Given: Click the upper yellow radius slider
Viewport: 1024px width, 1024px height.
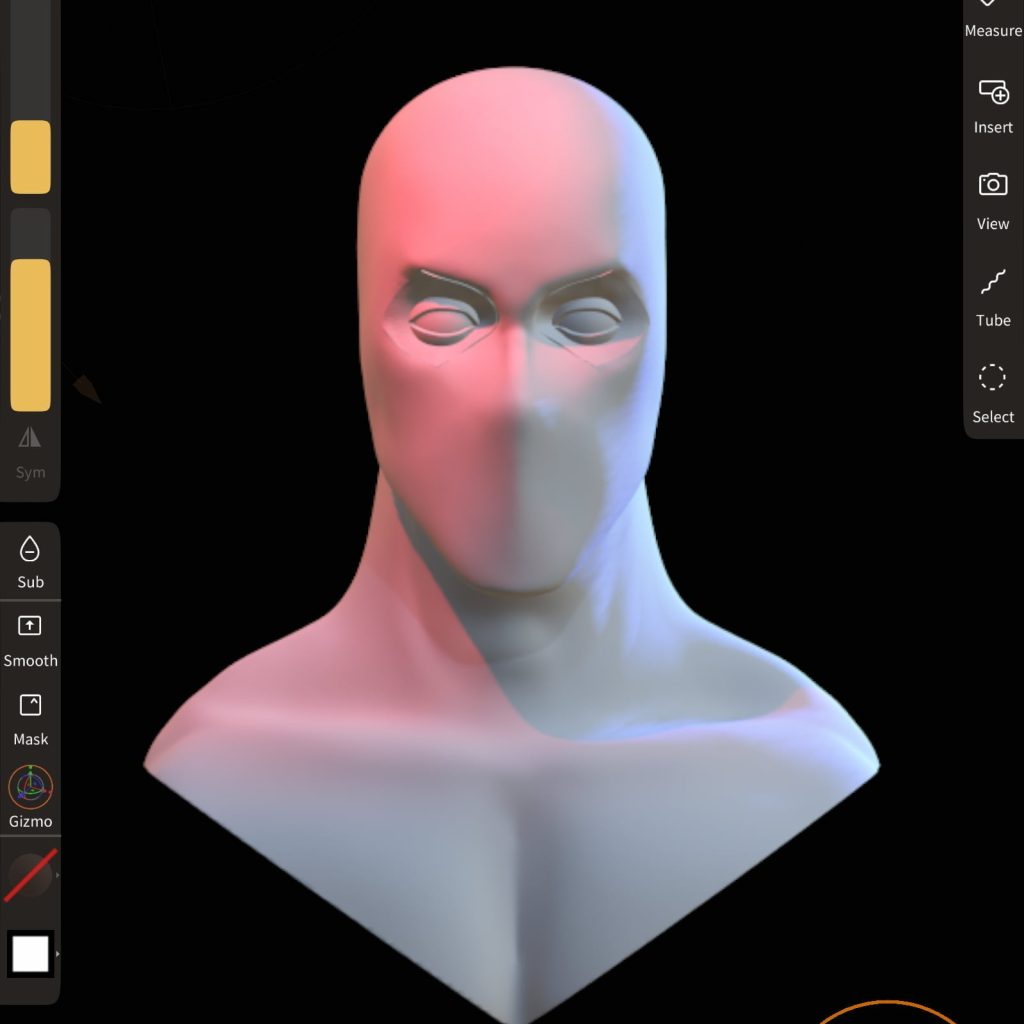Looking at the screenshot, I should [30, 157].
